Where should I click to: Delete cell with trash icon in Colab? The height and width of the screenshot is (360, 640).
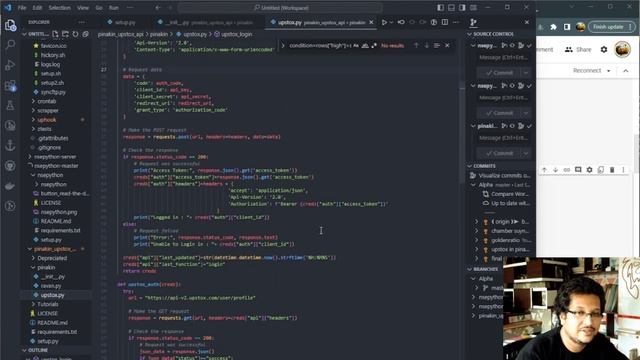tap(612, 169)
